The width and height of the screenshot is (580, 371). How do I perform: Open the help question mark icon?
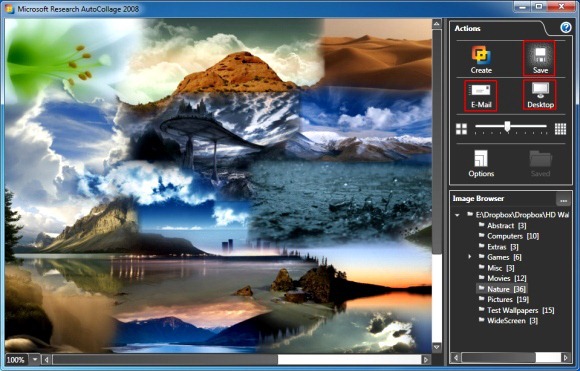pos(566,27)
